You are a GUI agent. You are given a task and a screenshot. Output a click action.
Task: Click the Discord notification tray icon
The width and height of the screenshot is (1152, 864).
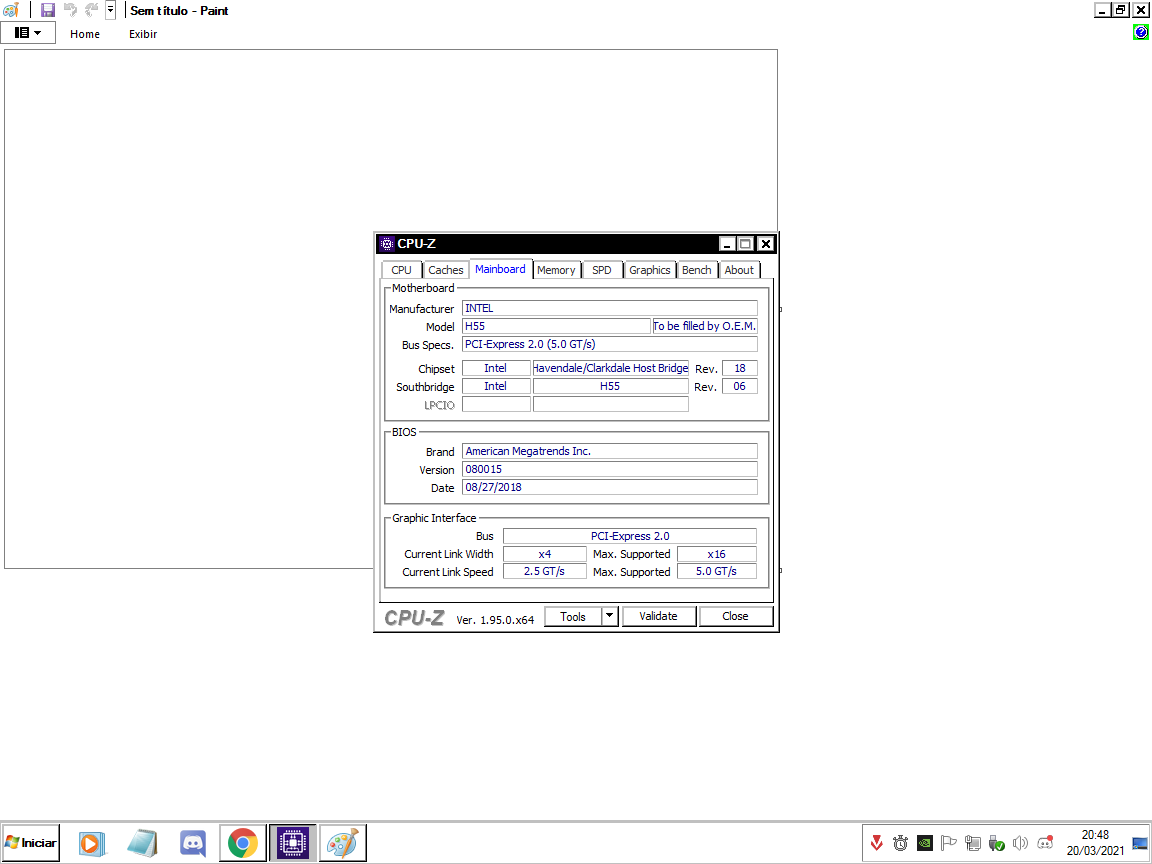pos(1045,843)
